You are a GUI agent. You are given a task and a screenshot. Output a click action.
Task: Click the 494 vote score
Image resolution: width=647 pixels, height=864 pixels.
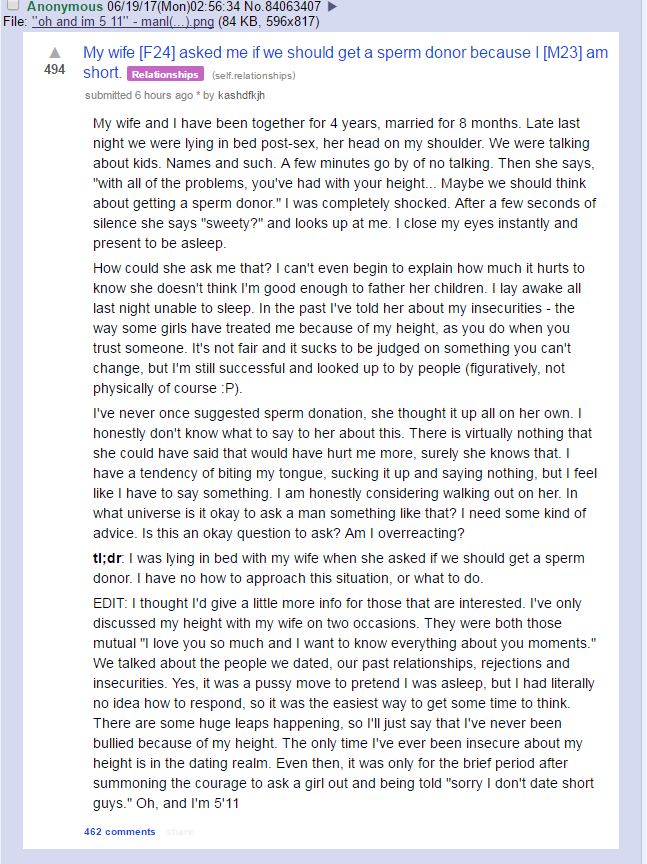(x=54, y=70)
